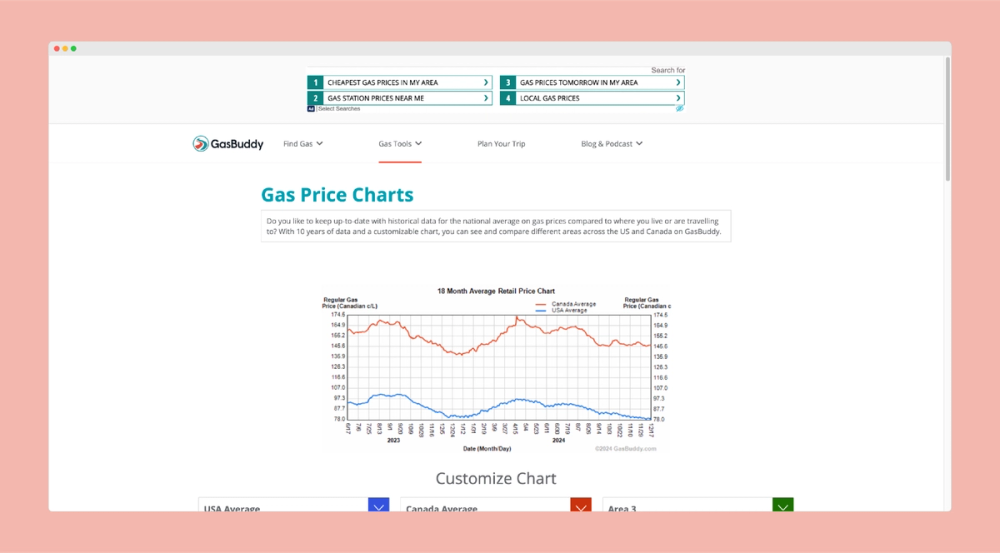The image size is (1000, 553).
Task: Click the red close window button
Action: pyautogui.click(x=57, y=48)
